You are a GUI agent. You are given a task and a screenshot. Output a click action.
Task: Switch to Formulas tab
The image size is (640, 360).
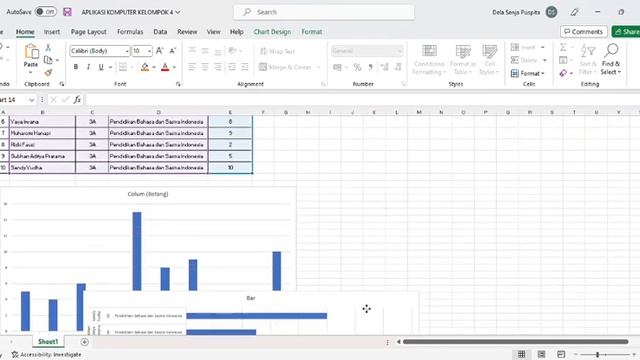[x=130, y=31]
